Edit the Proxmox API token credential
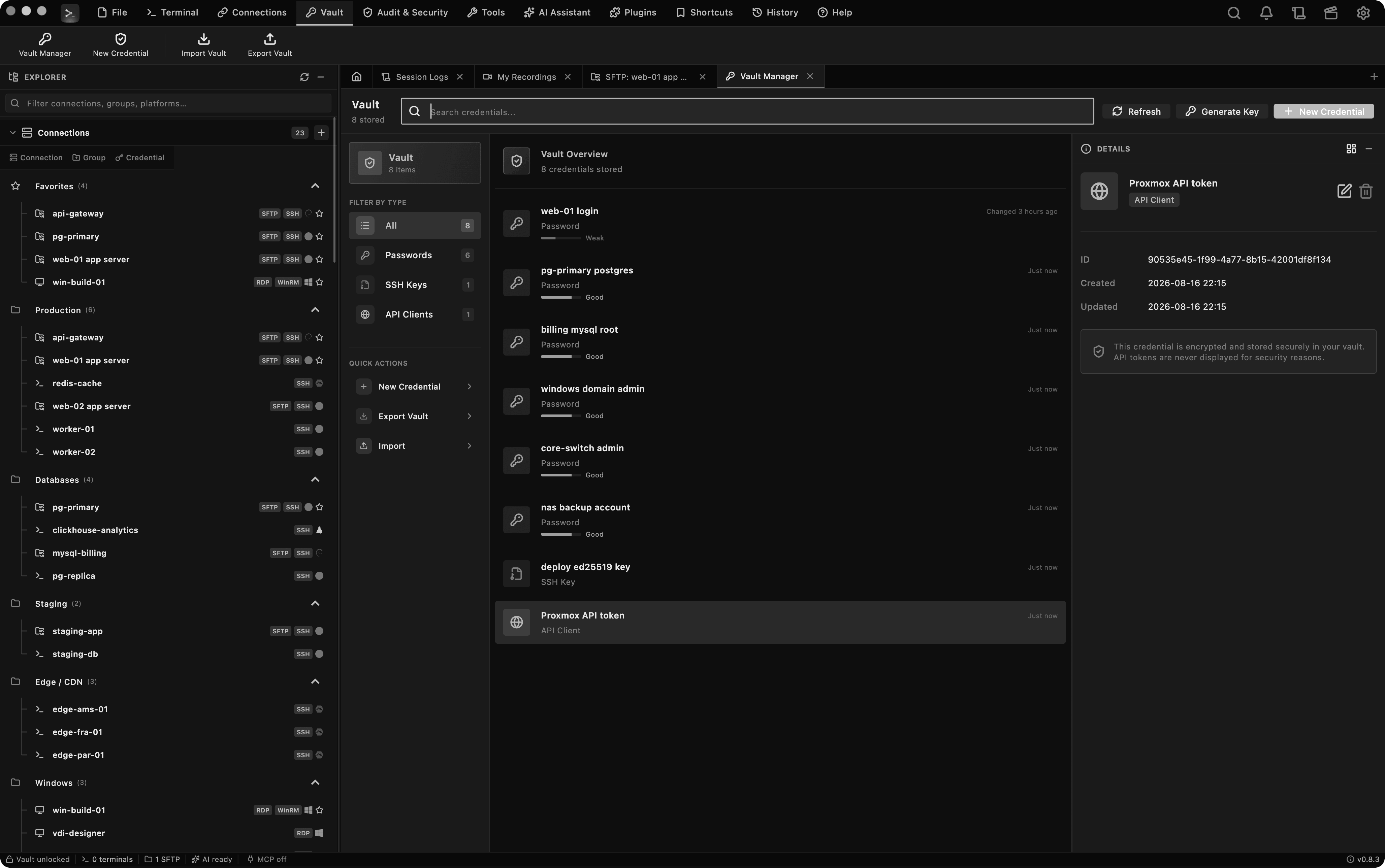This screenshot has height=868, width=1385. point(1344,191)
